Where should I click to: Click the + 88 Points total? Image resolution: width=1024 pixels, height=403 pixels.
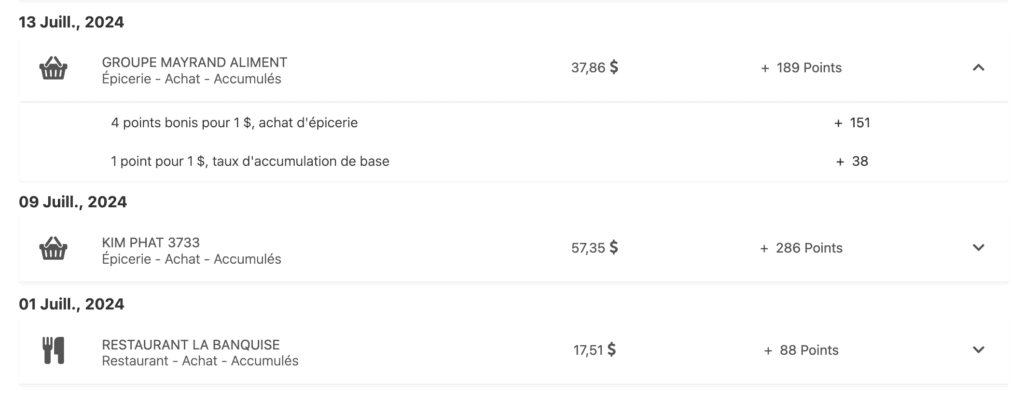[801, 350]
